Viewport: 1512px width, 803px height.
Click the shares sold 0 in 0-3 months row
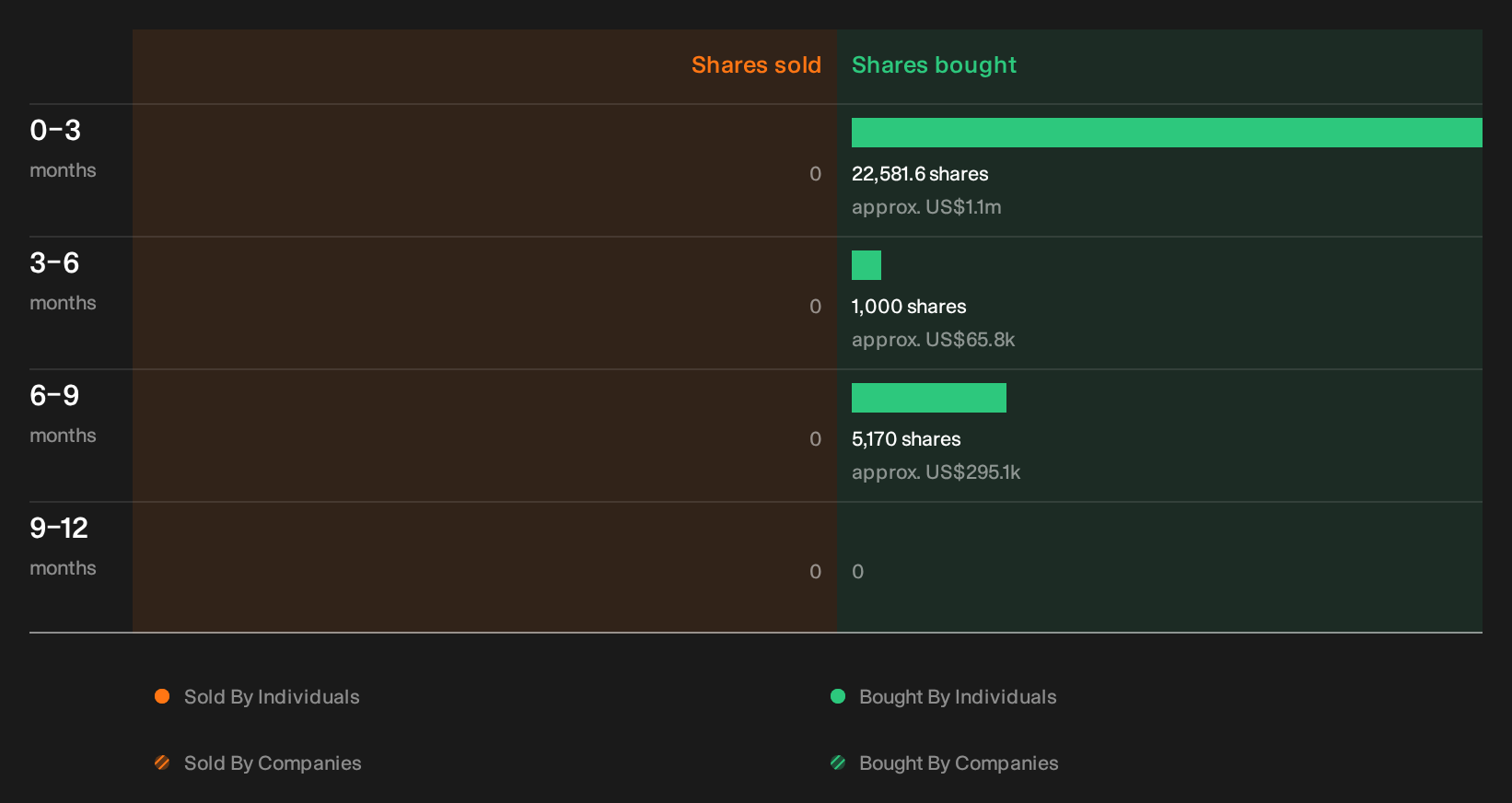click(815, 174)
